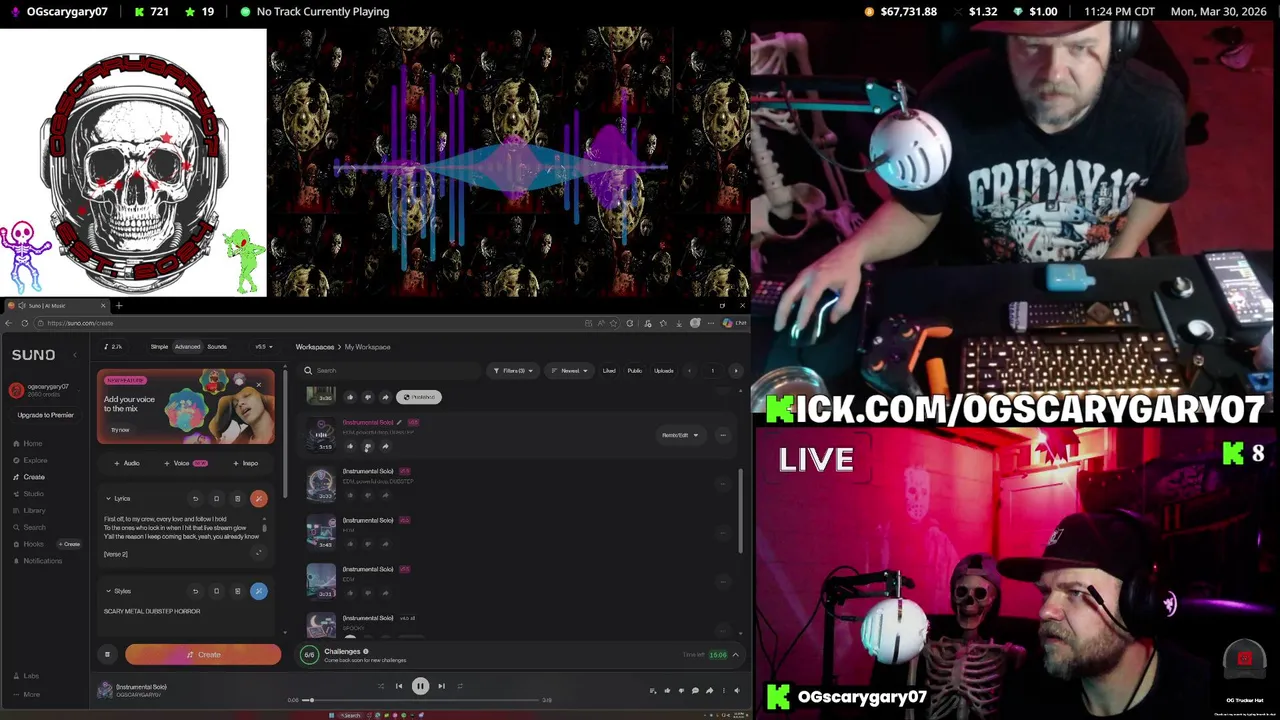Edit title pencil icon on highlighted song

399,423
